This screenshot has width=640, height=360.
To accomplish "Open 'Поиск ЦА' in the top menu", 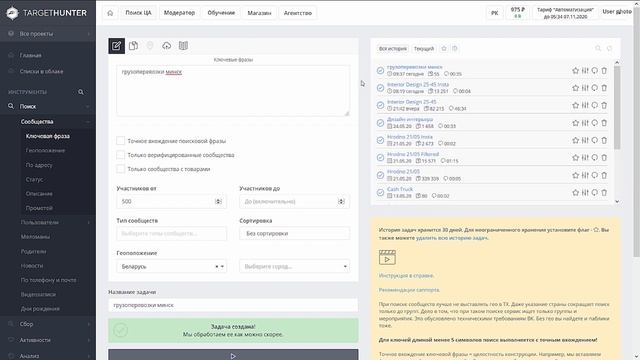I will 138,13.
